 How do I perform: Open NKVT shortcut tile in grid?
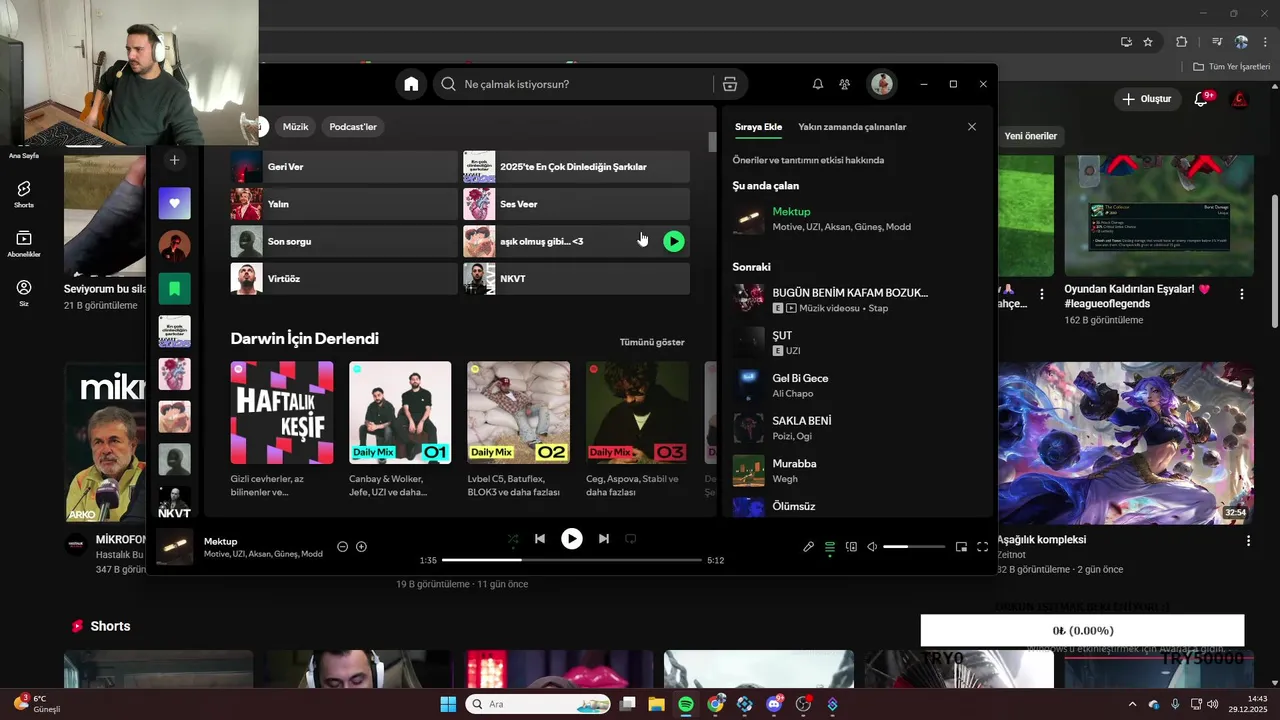(576, 278)
